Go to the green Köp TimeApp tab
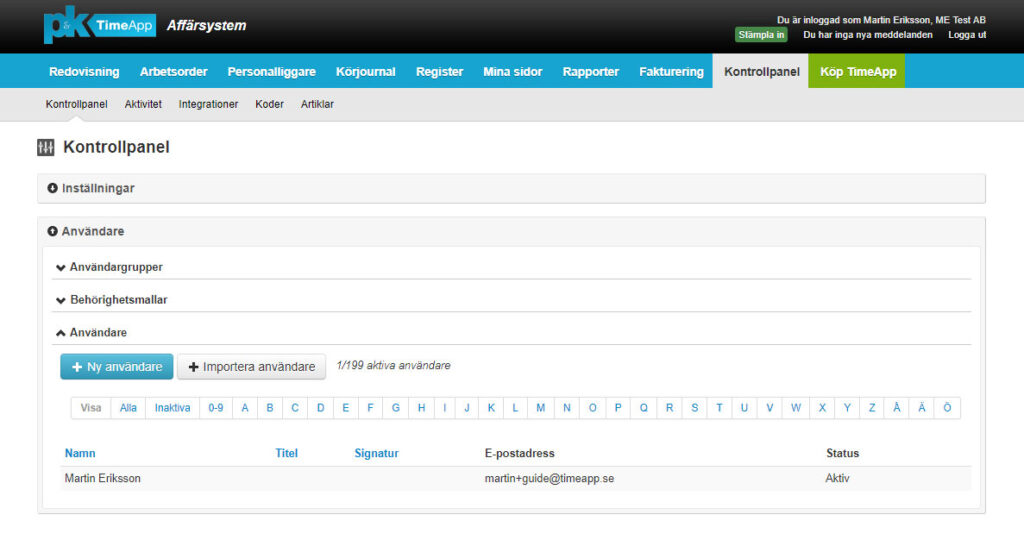The height and width of the screenshot is (546, 1024). 857,71
